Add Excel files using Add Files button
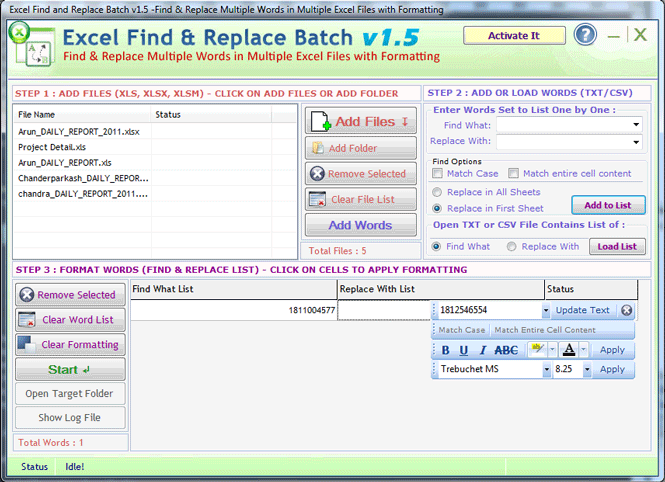Screen dimensions: 665x482 361,121
